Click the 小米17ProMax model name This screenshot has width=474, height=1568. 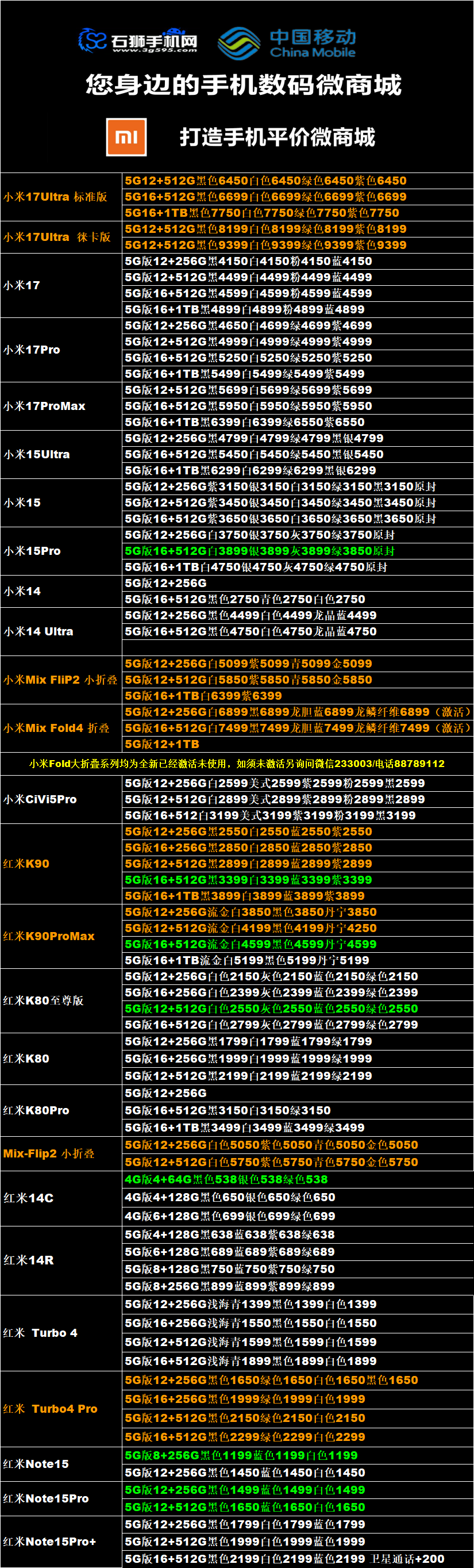tap(44, 406)
